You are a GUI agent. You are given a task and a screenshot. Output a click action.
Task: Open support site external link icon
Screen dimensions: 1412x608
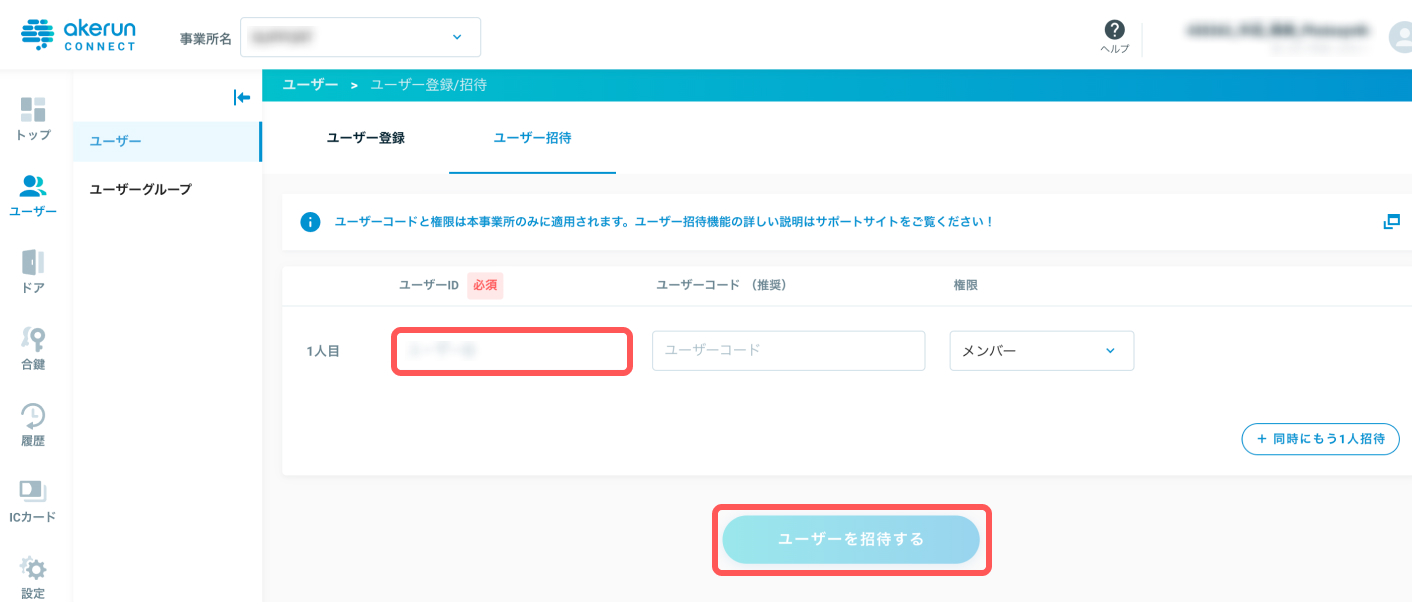point(1391,221)
